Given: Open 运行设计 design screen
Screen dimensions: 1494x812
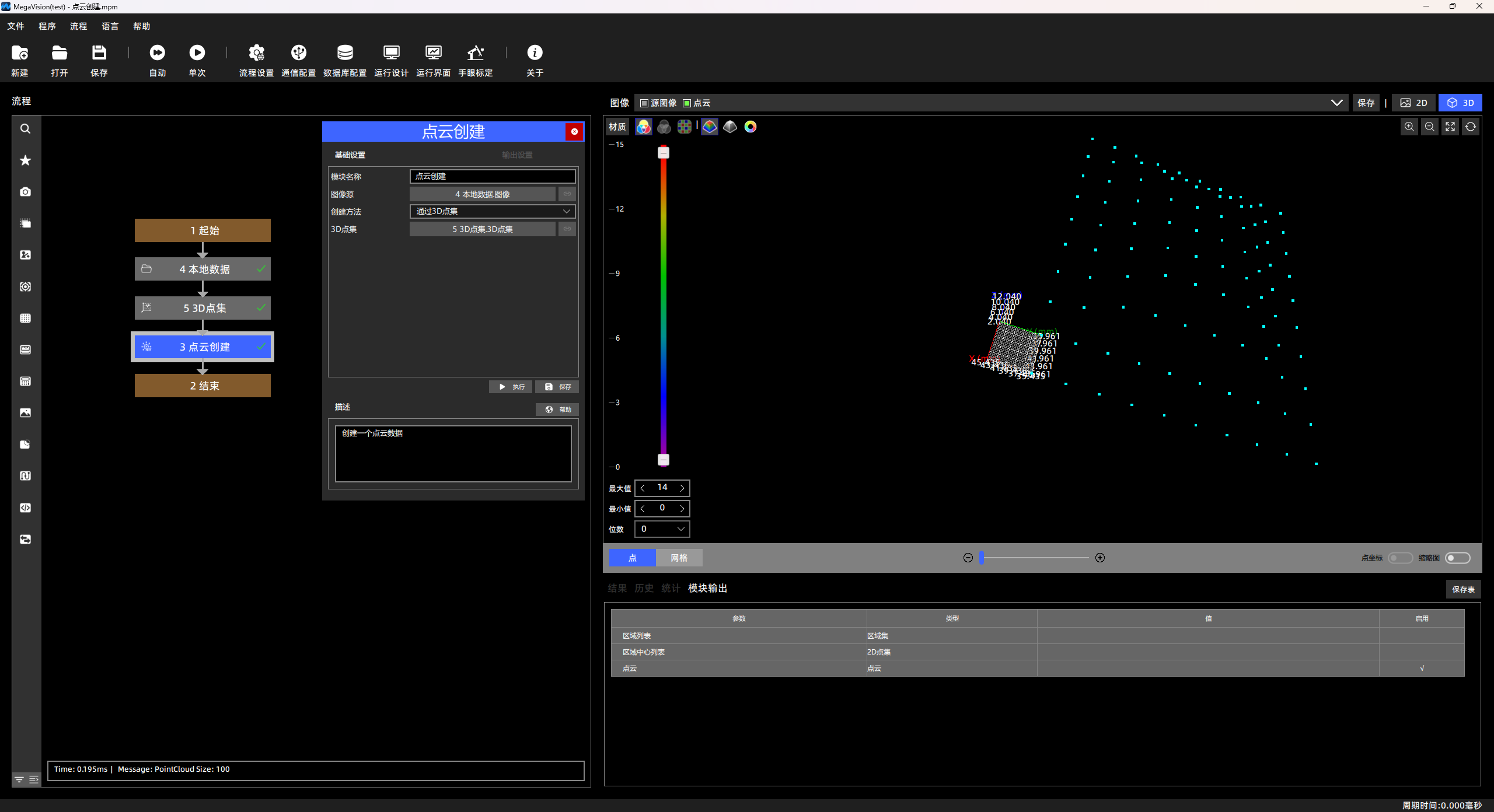Looking at the screenshot, I should (x=392, y=60).
